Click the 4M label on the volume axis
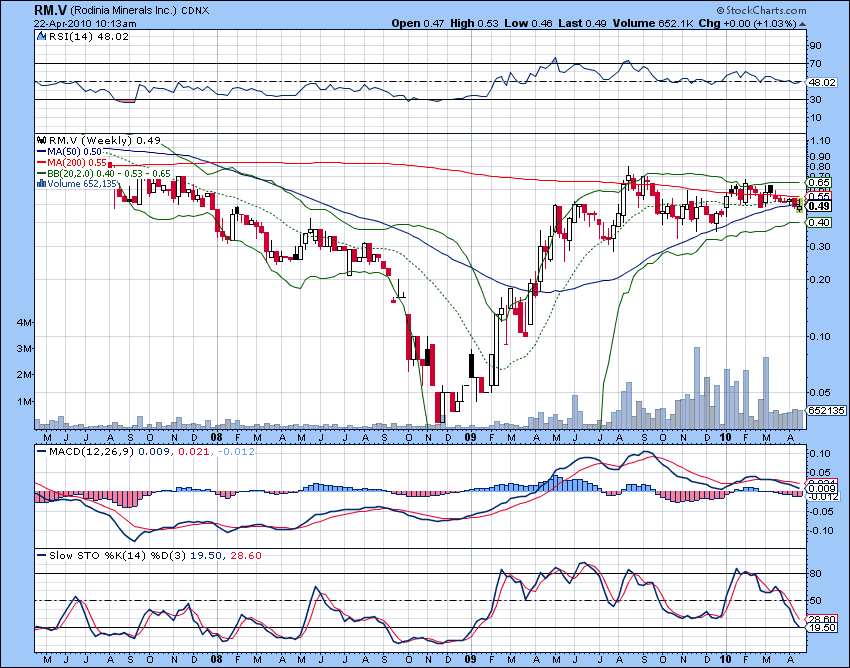 pyautogui.click(x=24, y=322)
